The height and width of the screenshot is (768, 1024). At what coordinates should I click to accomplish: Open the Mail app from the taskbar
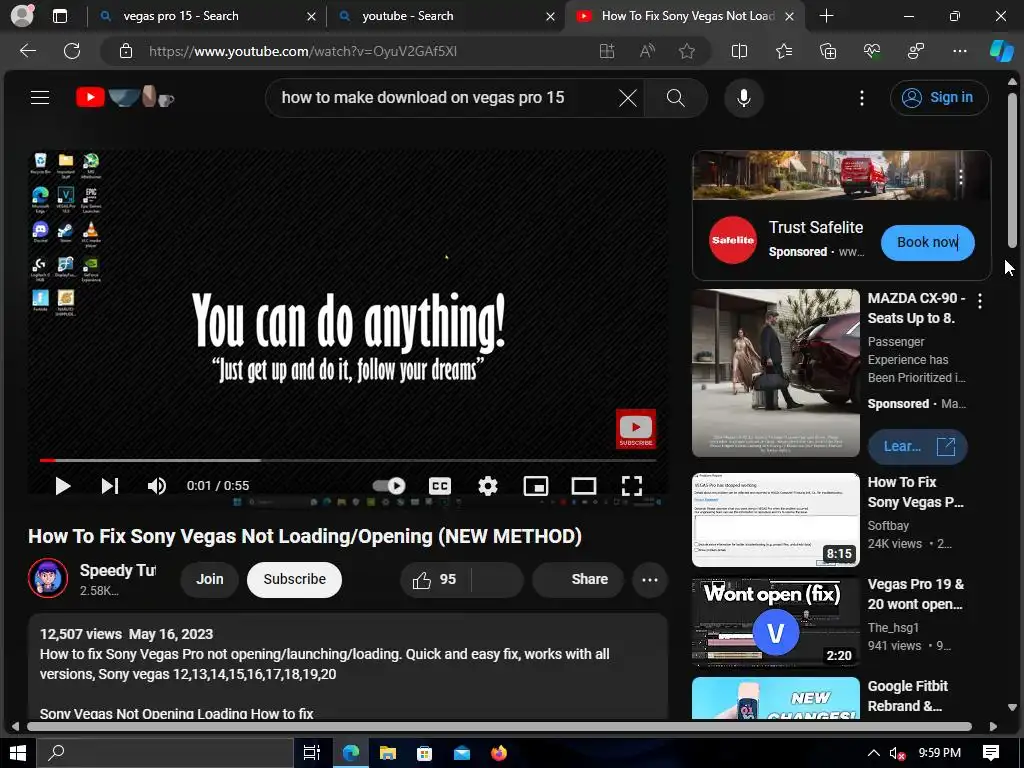(x=462, y=753)
